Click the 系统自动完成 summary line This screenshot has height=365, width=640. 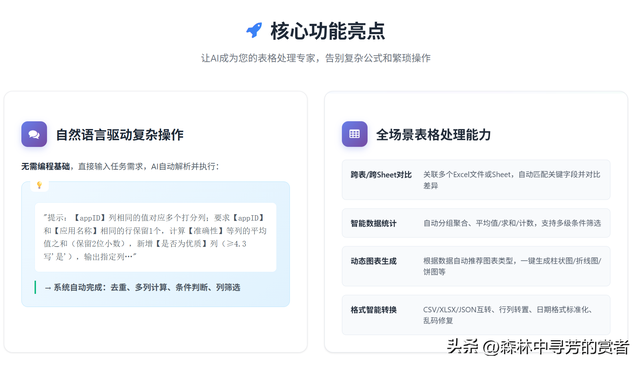(x=142, y=287)
